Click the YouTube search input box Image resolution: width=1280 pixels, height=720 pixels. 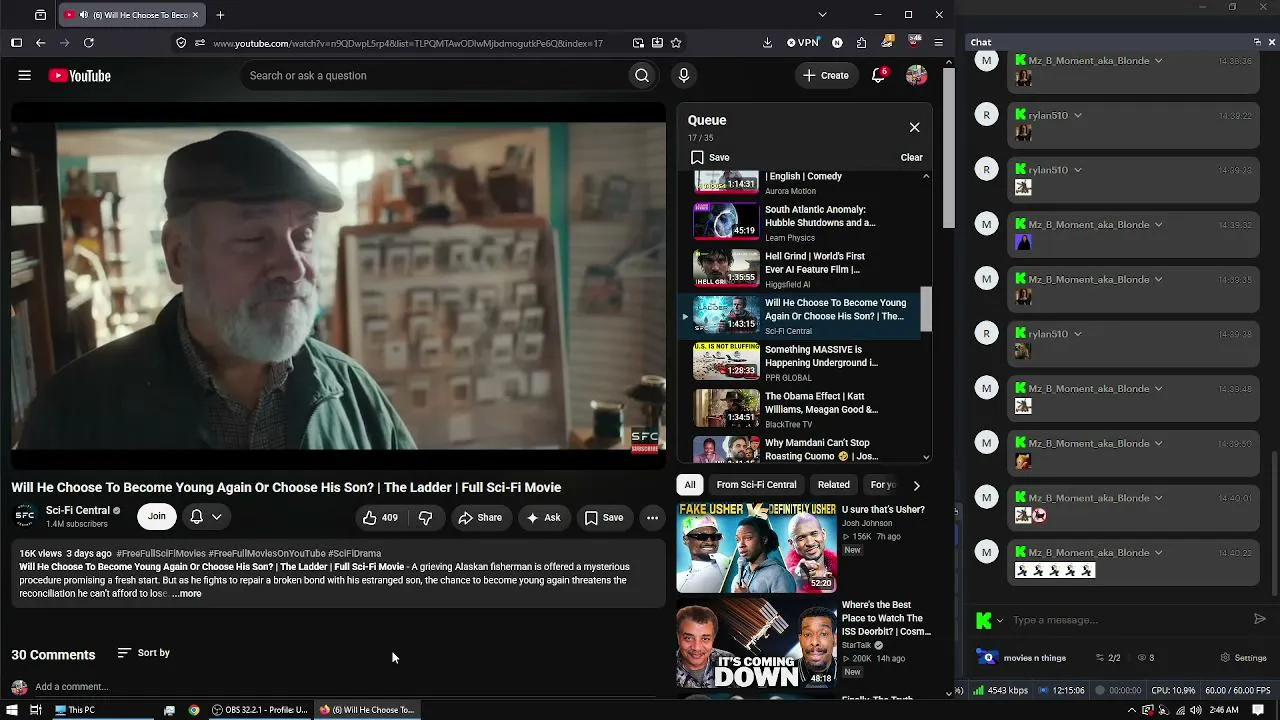(433, 76)
